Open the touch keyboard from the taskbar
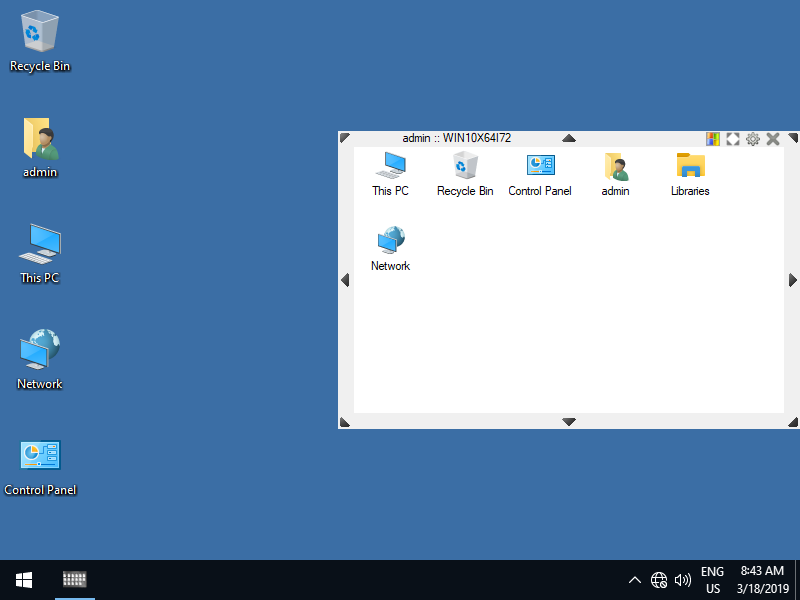Screen dimensions: 800x600 click(75, 580)
